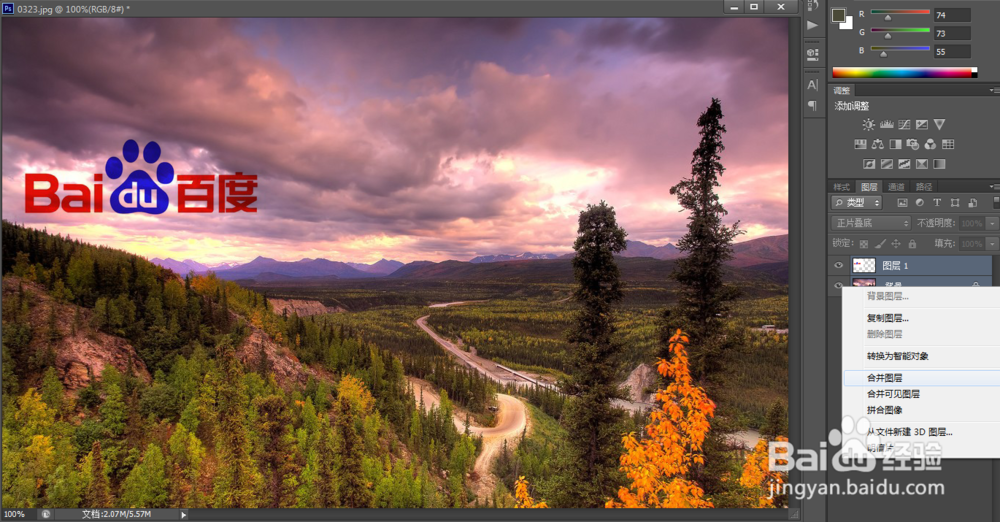Open the Character panel icon
The width and height of the screenshot is (1000, 522).
pyautogui.click(x=812, y=85)
